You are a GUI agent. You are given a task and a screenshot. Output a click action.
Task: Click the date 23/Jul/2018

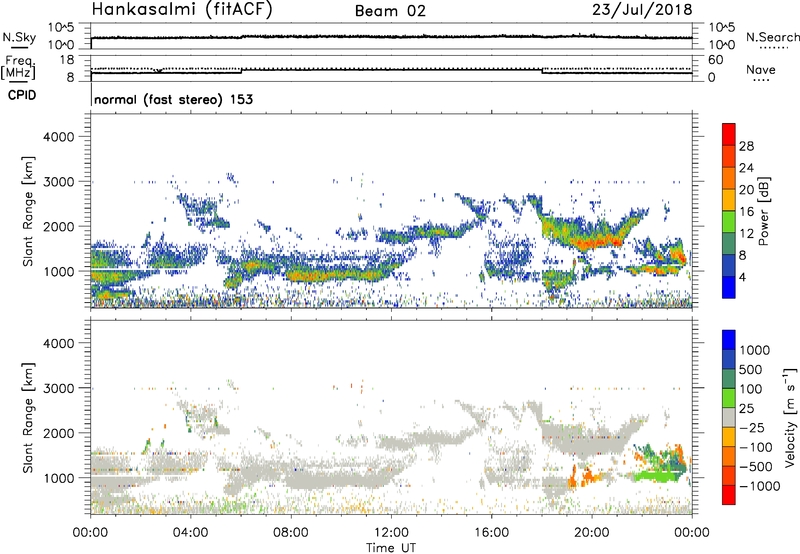[x=642, y=10]
